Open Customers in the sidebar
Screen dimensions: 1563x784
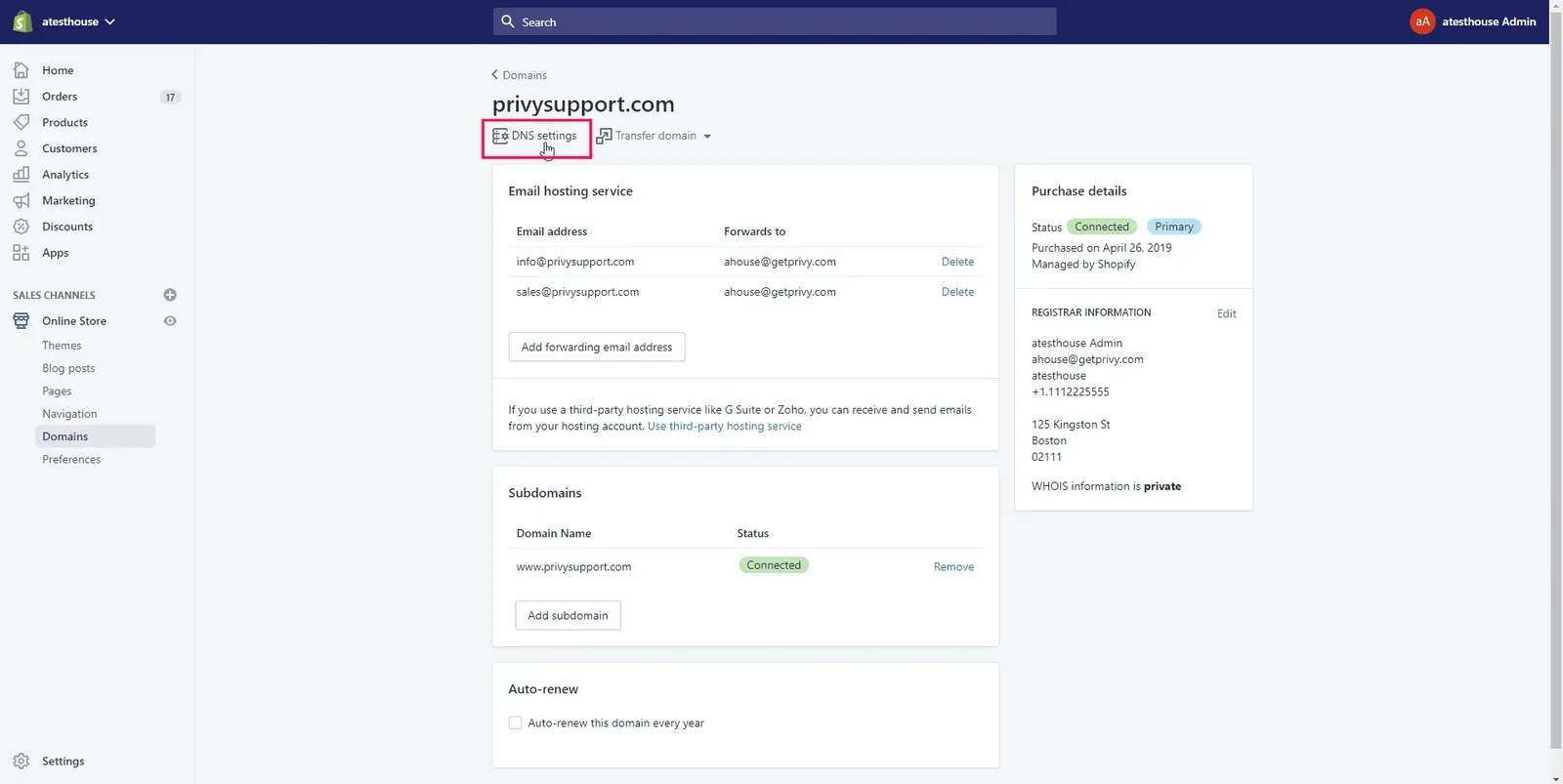click(69, 148)
